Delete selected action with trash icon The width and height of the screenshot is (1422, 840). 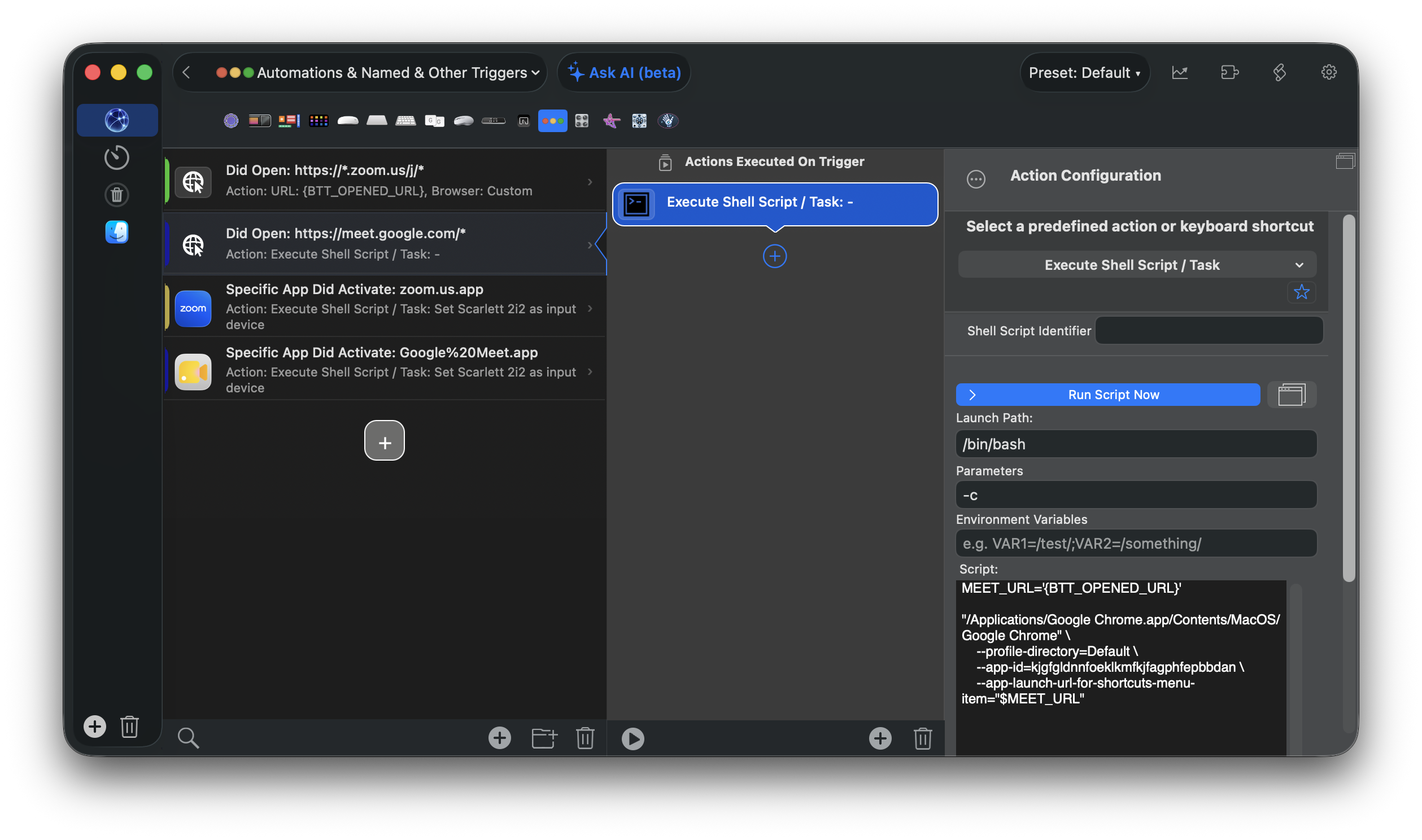point(922,738)
